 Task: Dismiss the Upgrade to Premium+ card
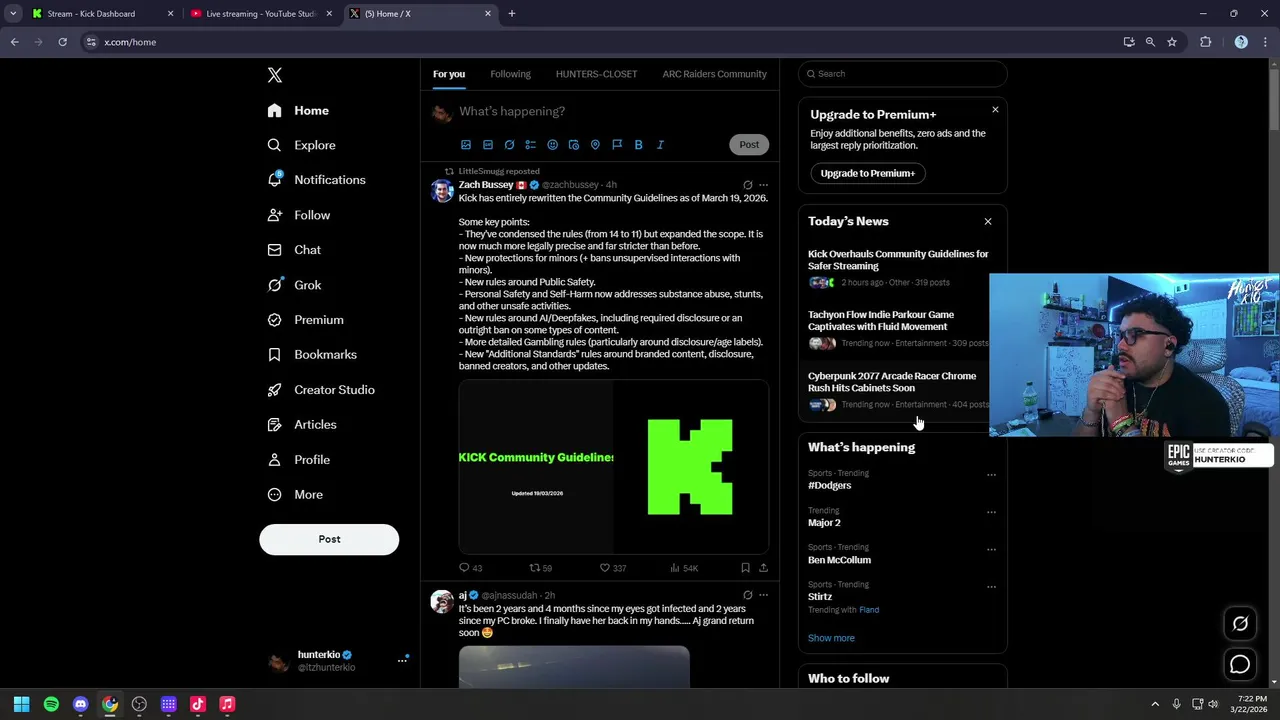(995, 110)
